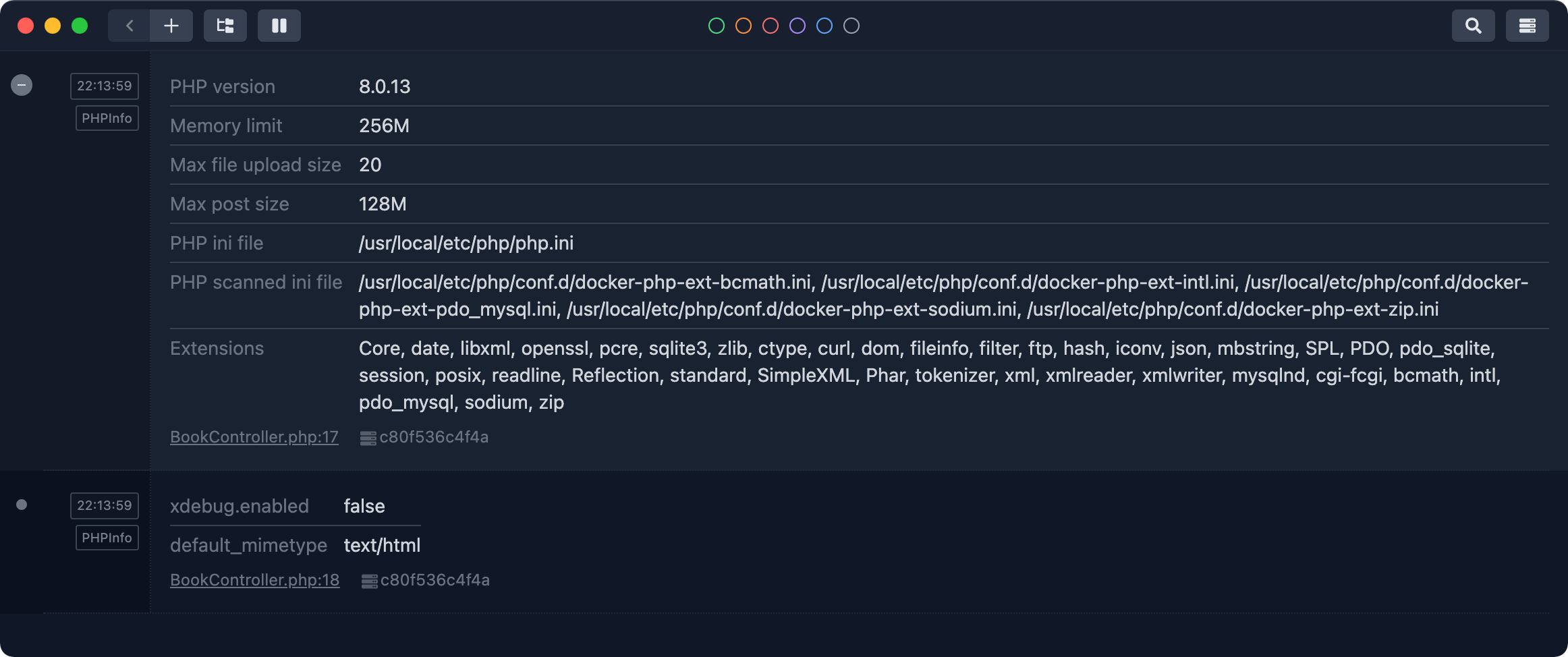Enable the purple color filter
The image size is (1568, 657).
click(x=797, y=26)
